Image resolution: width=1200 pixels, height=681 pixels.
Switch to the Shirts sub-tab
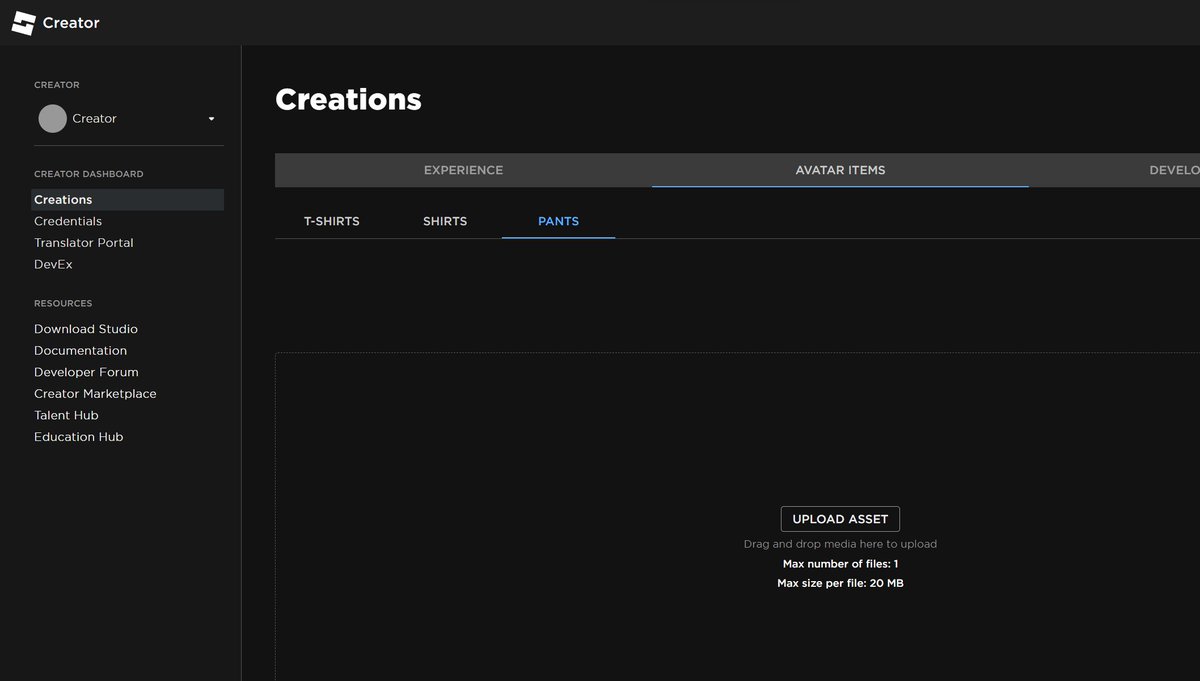click(x=445, y=221)
